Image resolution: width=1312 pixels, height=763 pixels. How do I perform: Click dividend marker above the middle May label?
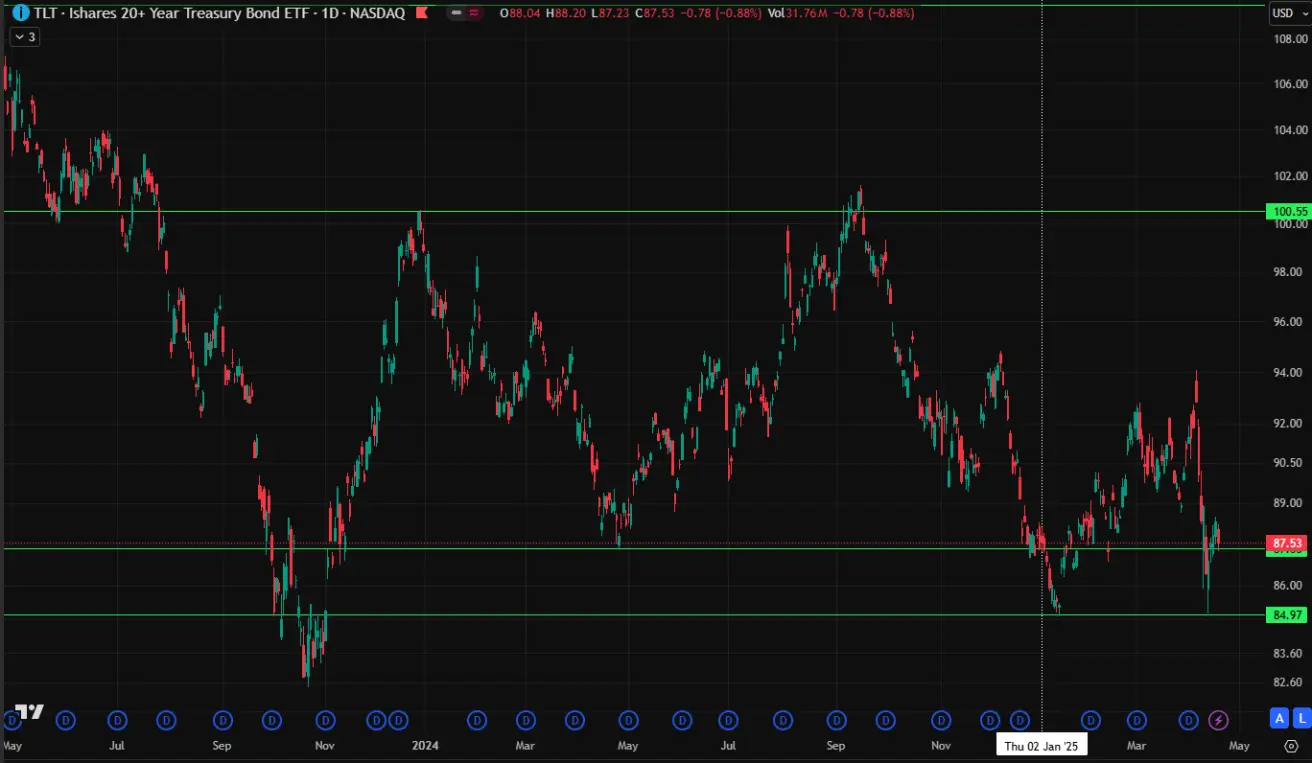click(628, 719)
